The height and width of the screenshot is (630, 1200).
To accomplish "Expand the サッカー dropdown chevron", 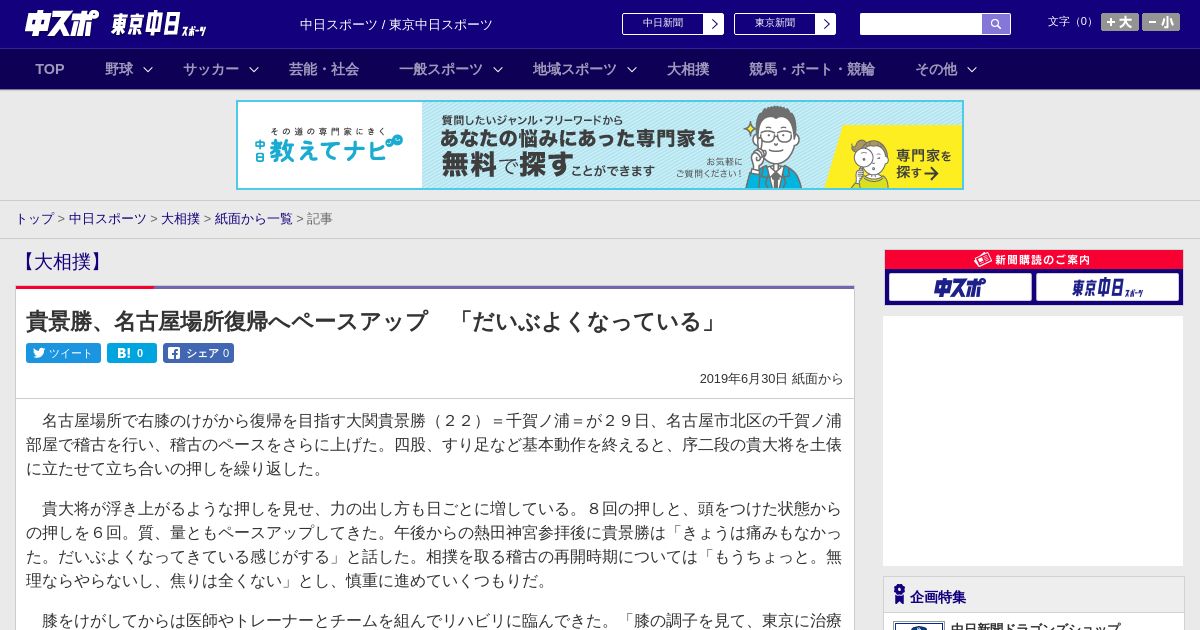I will coord(254,70).
